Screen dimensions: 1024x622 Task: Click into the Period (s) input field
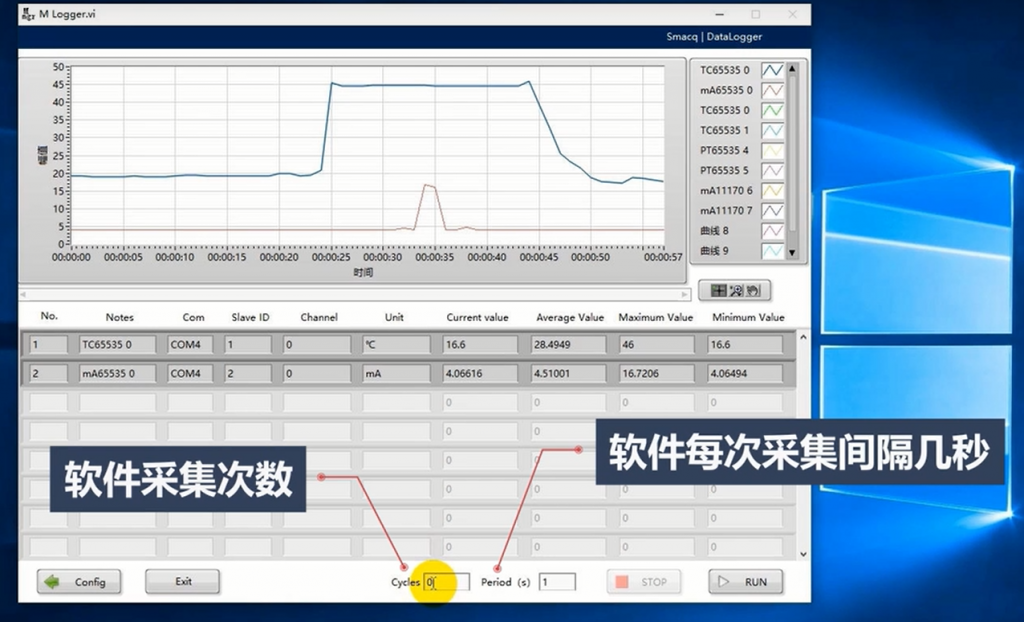[557, 581]
